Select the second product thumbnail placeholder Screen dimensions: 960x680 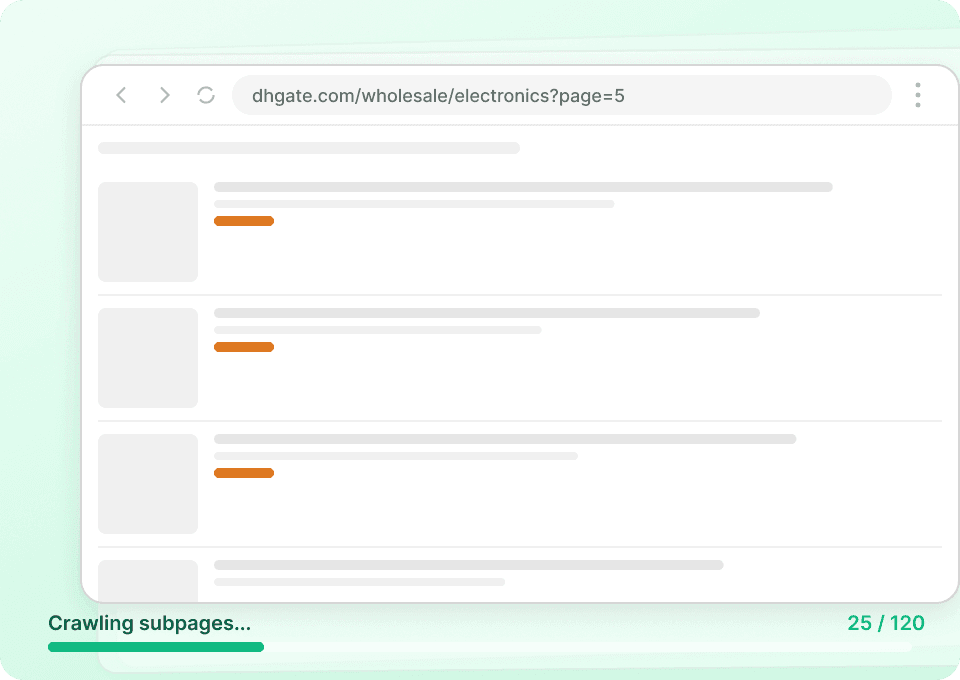(148, 357)
